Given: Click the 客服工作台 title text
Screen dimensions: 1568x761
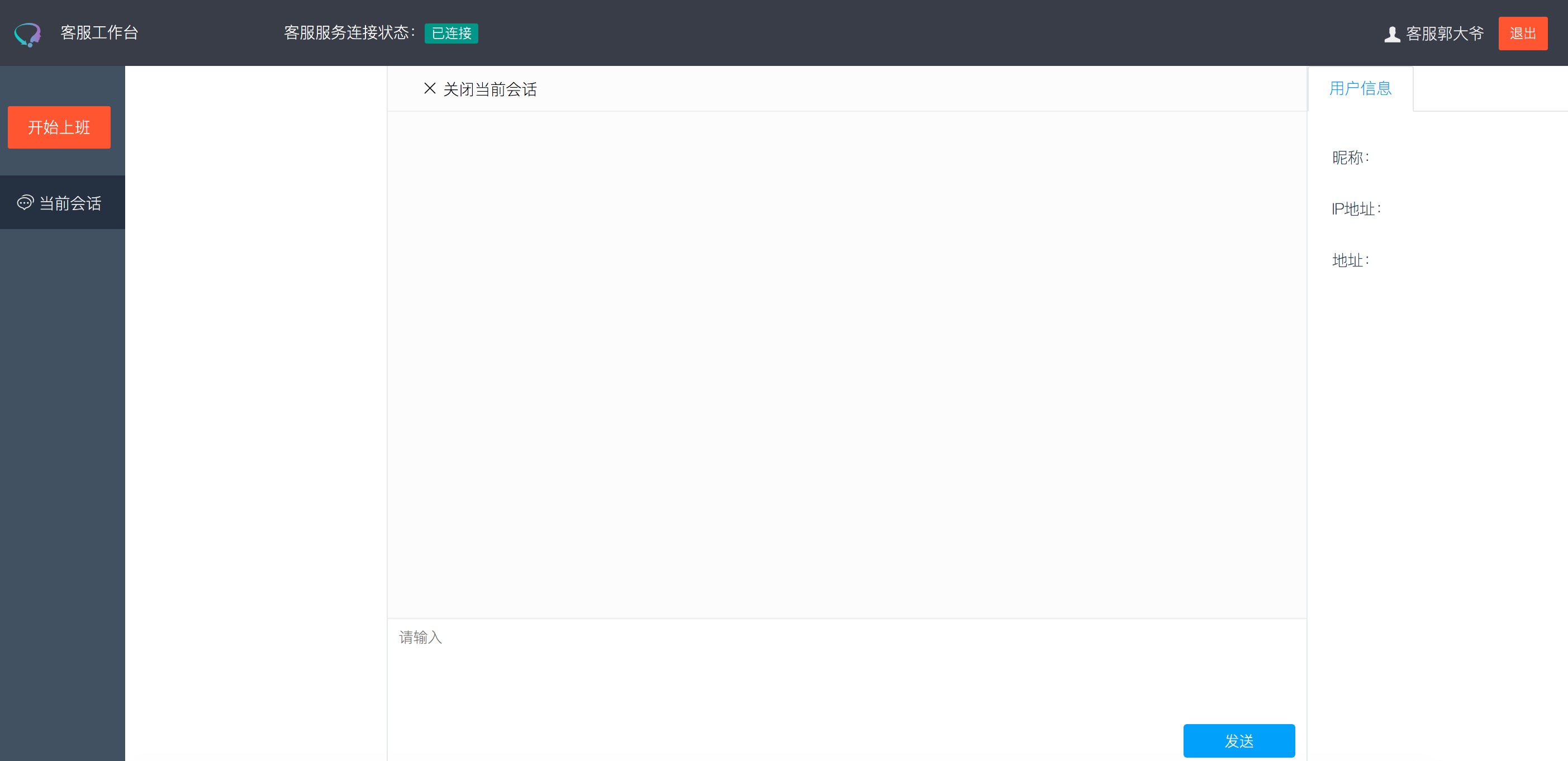Looking at the screenshot, I should click(99, 33).
